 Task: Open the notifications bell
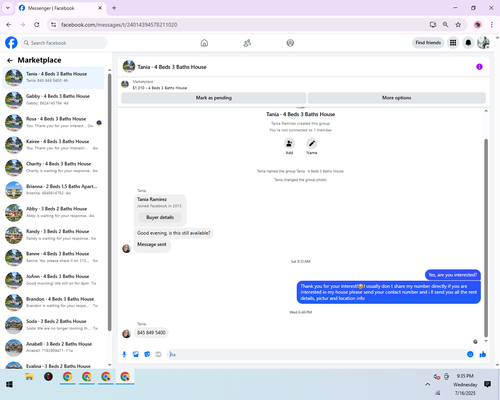point(468,43)
